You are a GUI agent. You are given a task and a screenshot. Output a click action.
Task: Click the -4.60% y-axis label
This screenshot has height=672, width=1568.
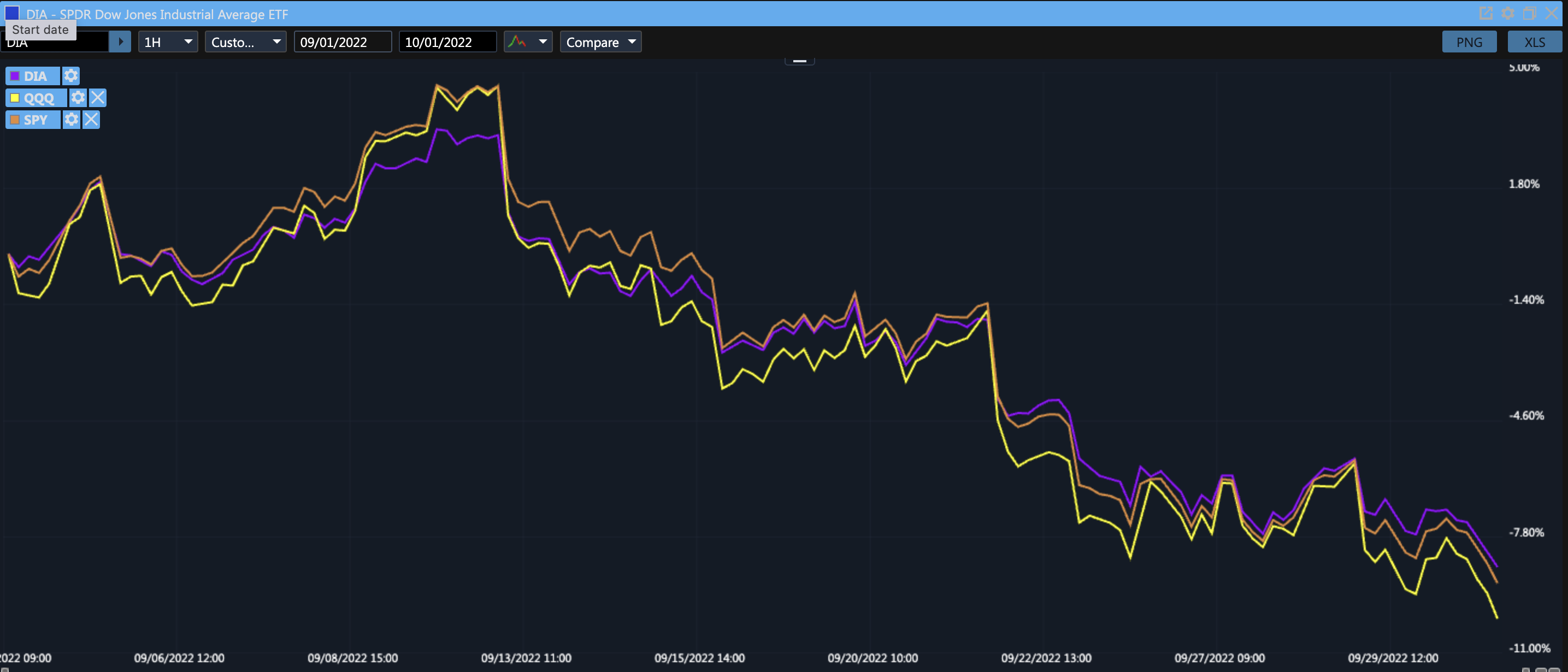coord(1526,416)
